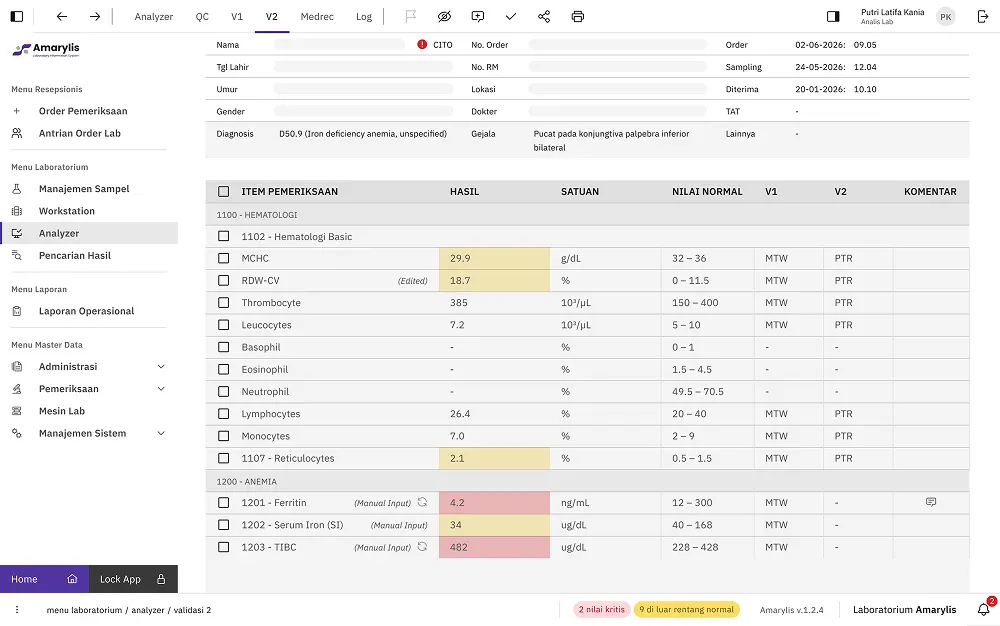Open Pencarian Hasil in sidebar

[x=75, y=256]
